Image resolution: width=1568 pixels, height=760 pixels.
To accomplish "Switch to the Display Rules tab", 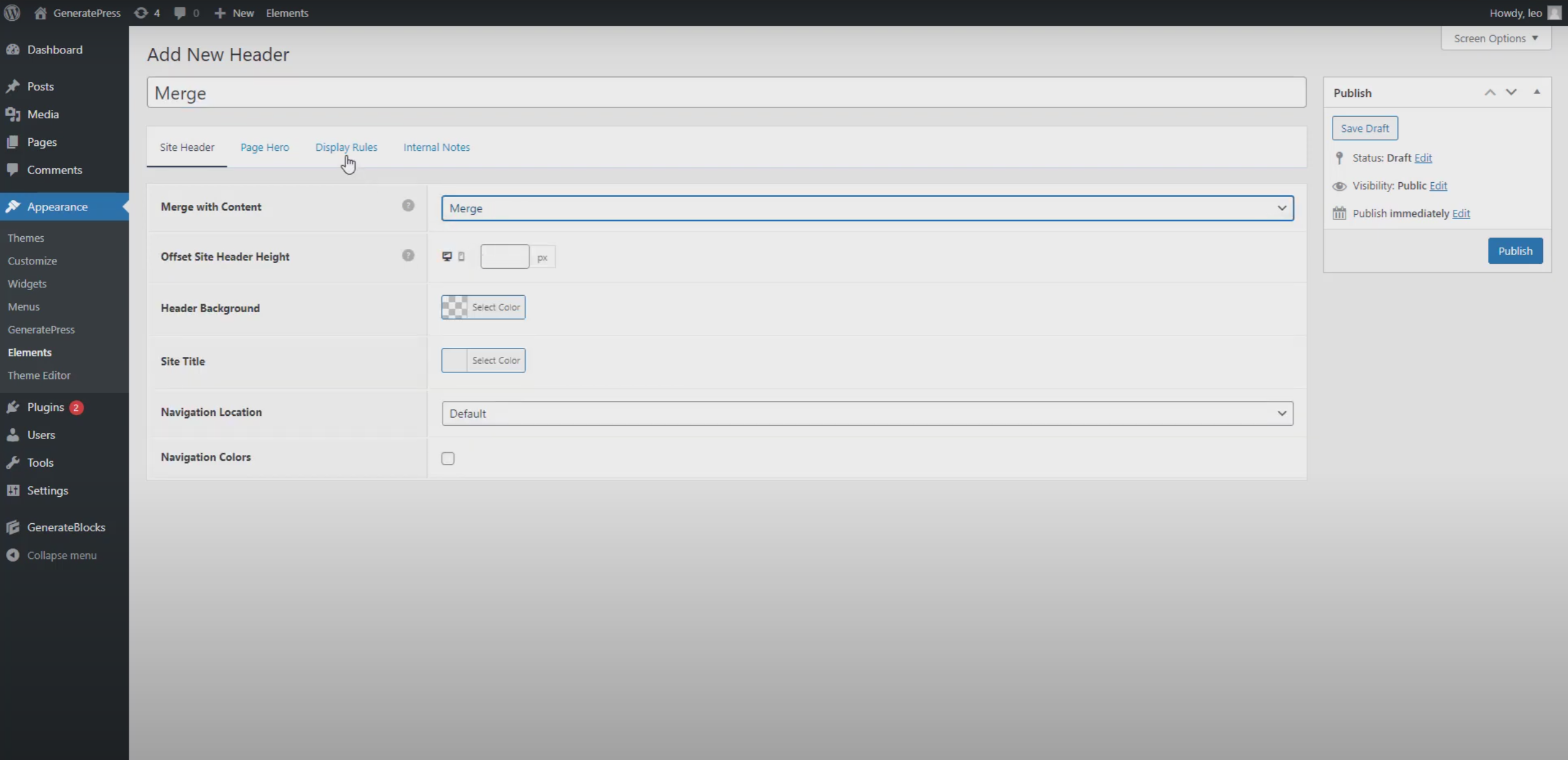I will click(346, 147).
